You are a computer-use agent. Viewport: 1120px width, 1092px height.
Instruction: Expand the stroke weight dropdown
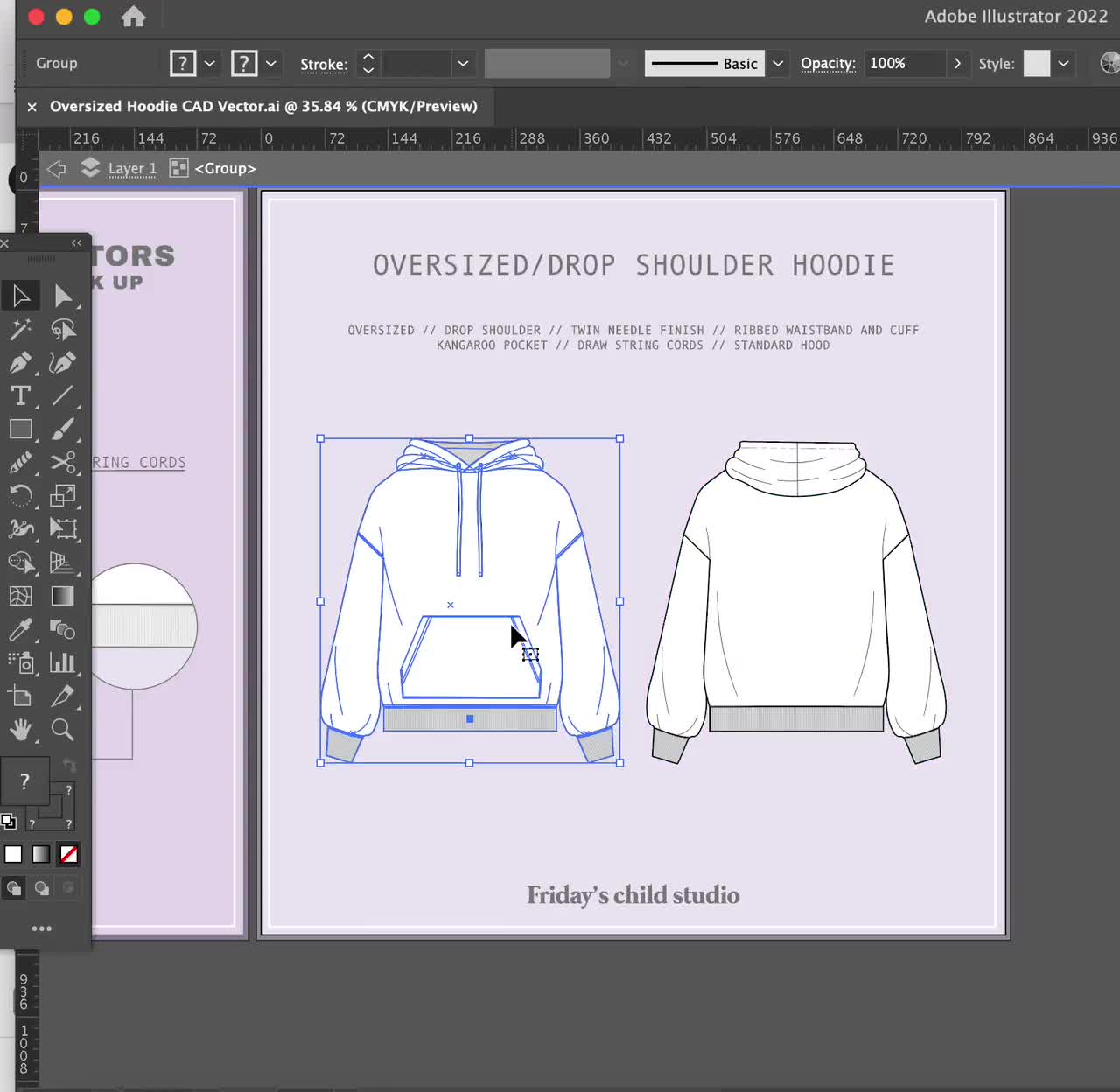pyautogui.click(x=463, y=63)
